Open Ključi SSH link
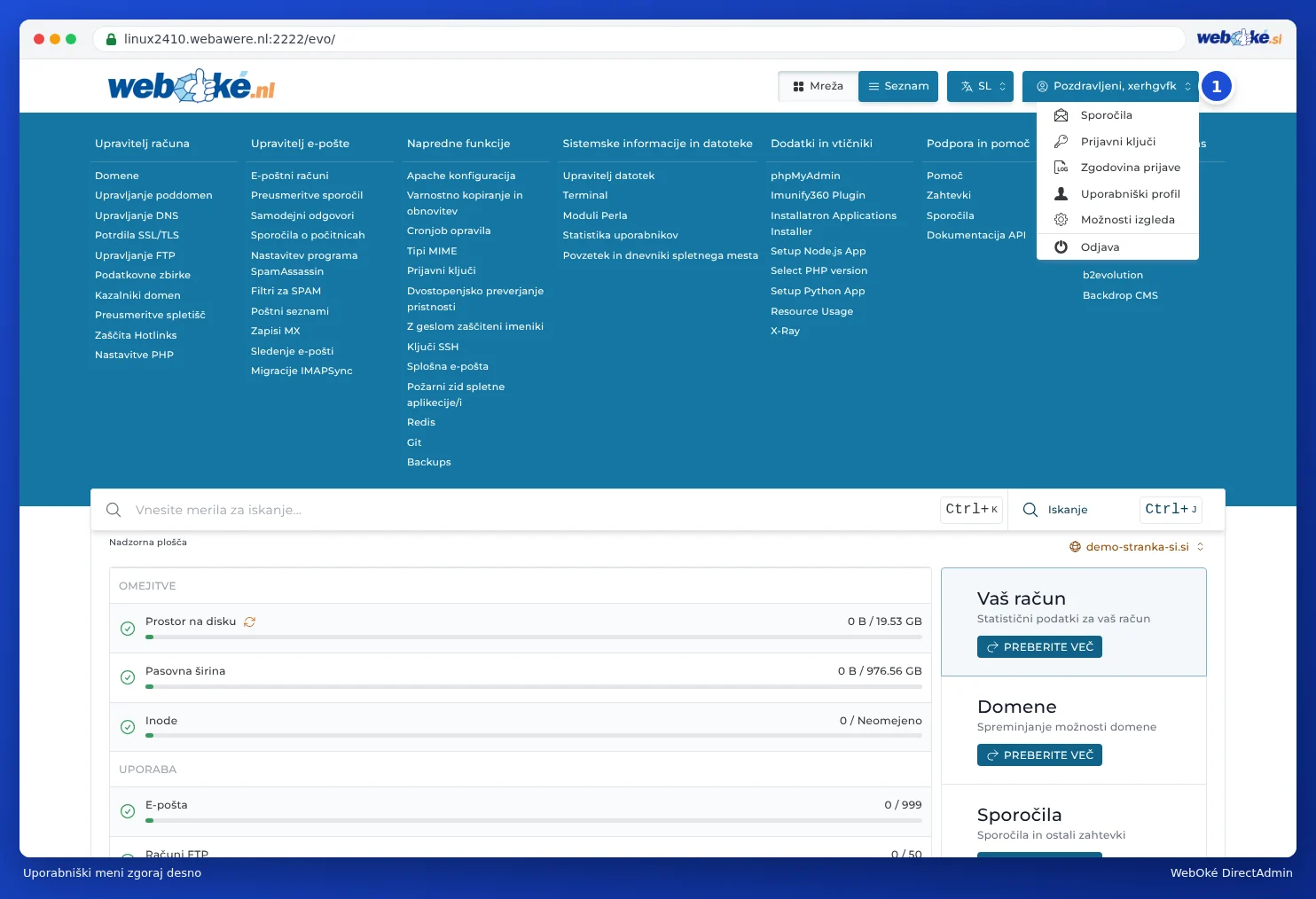Screen dimensions: 1316x899 coord(433,347)
